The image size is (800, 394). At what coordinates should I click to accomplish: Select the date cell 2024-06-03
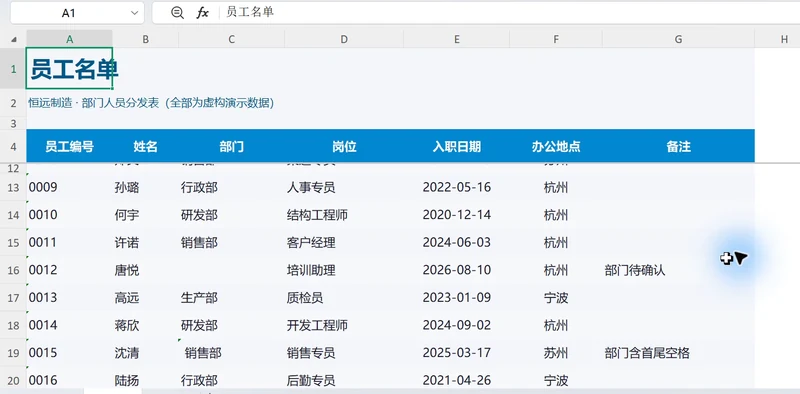click(x=457, y=242)
